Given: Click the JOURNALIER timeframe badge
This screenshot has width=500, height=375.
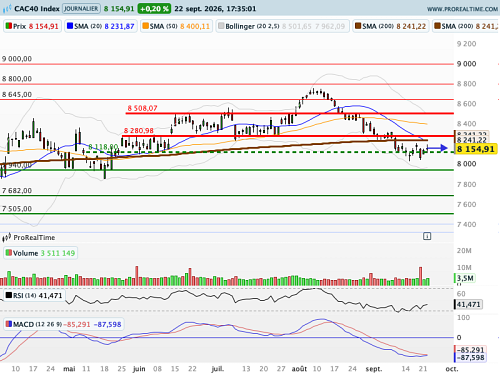Looking at the screenshot, I should tap(81, 9).
